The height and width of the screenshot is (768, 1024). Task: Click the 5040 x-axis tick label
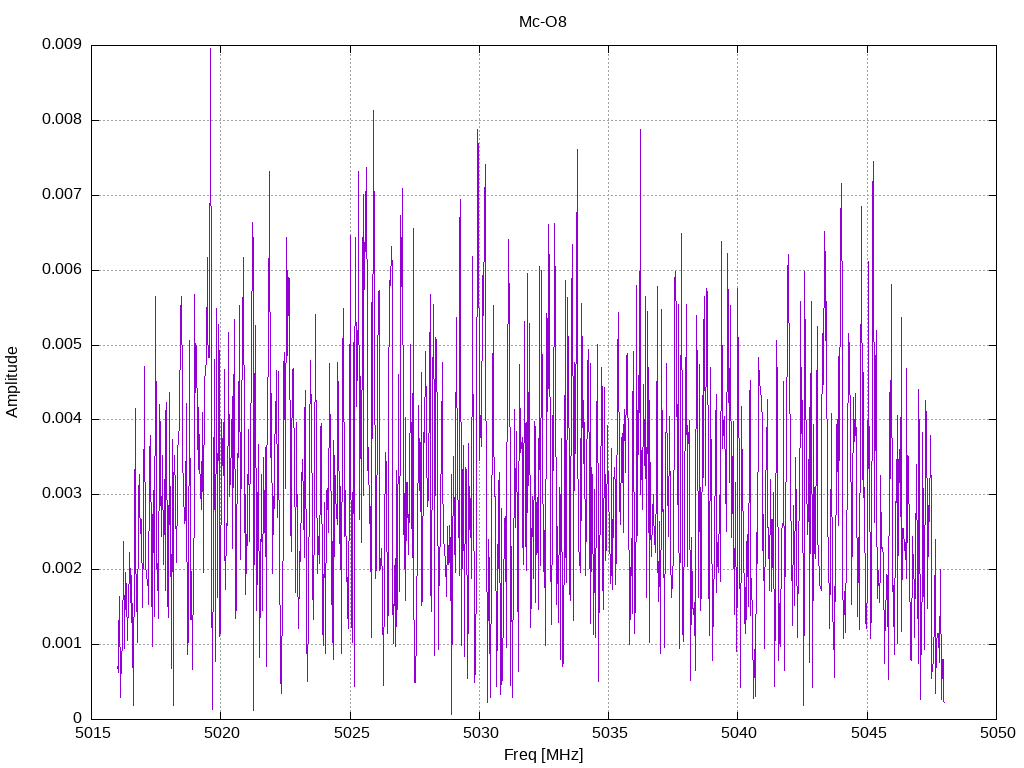[739, 733]
